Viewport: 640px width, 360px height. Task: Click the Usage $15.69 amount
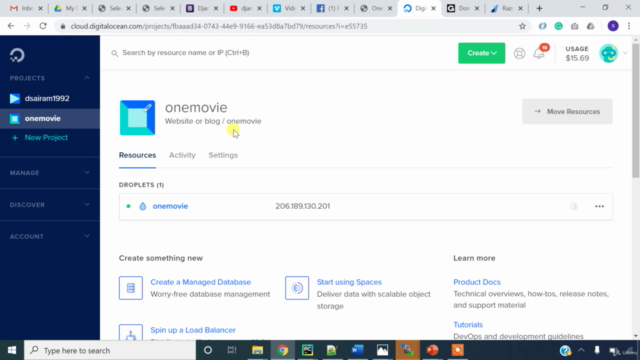tap(577, 58)
